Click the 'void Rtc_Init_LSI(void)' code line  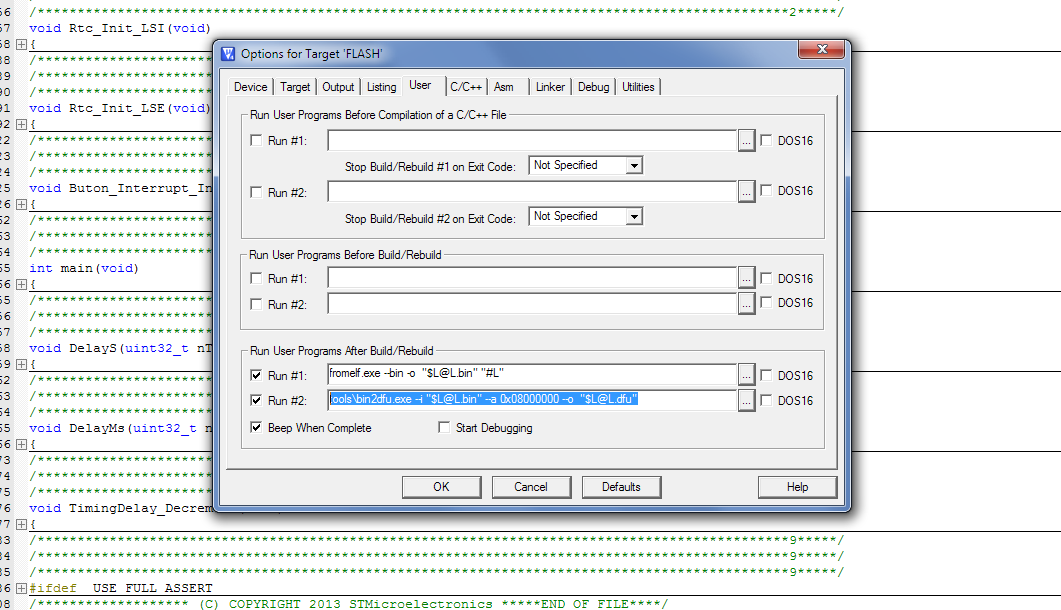[x=120, y=28]
